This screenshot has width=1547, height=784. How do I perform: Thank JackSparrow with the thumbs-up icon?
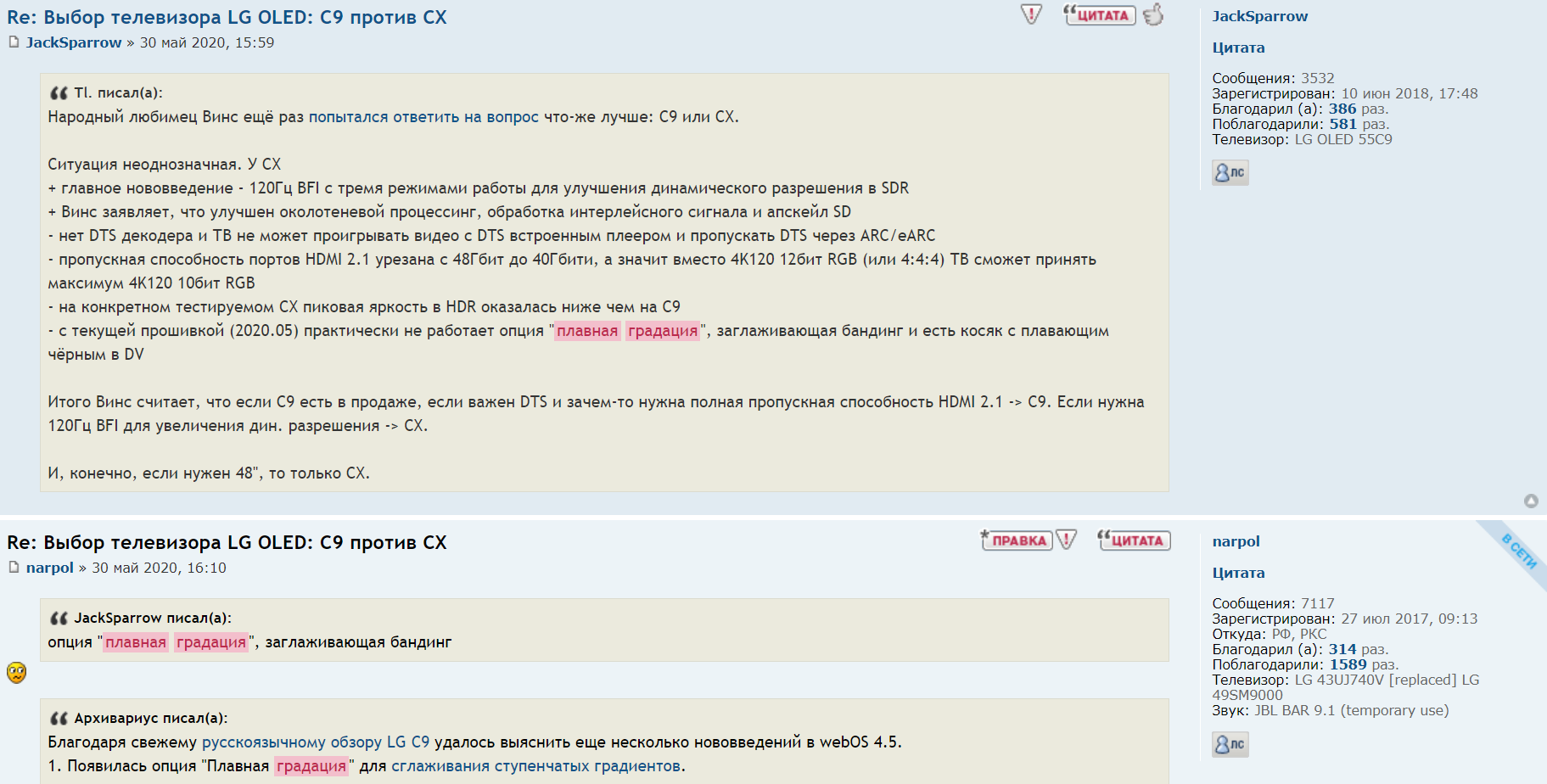pyautogui.click(x=1153, y=14)
